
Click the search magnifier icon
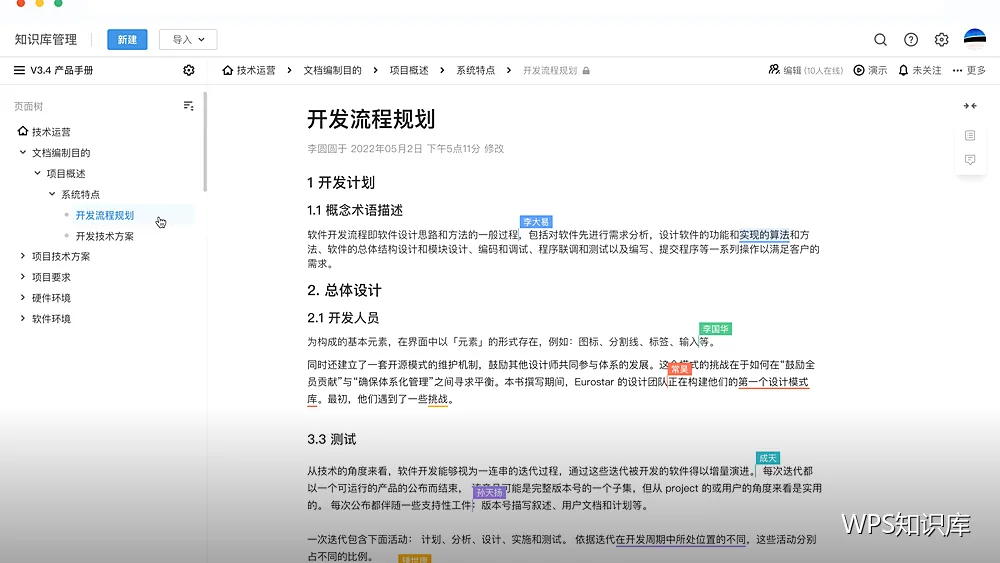coord(880,40)
